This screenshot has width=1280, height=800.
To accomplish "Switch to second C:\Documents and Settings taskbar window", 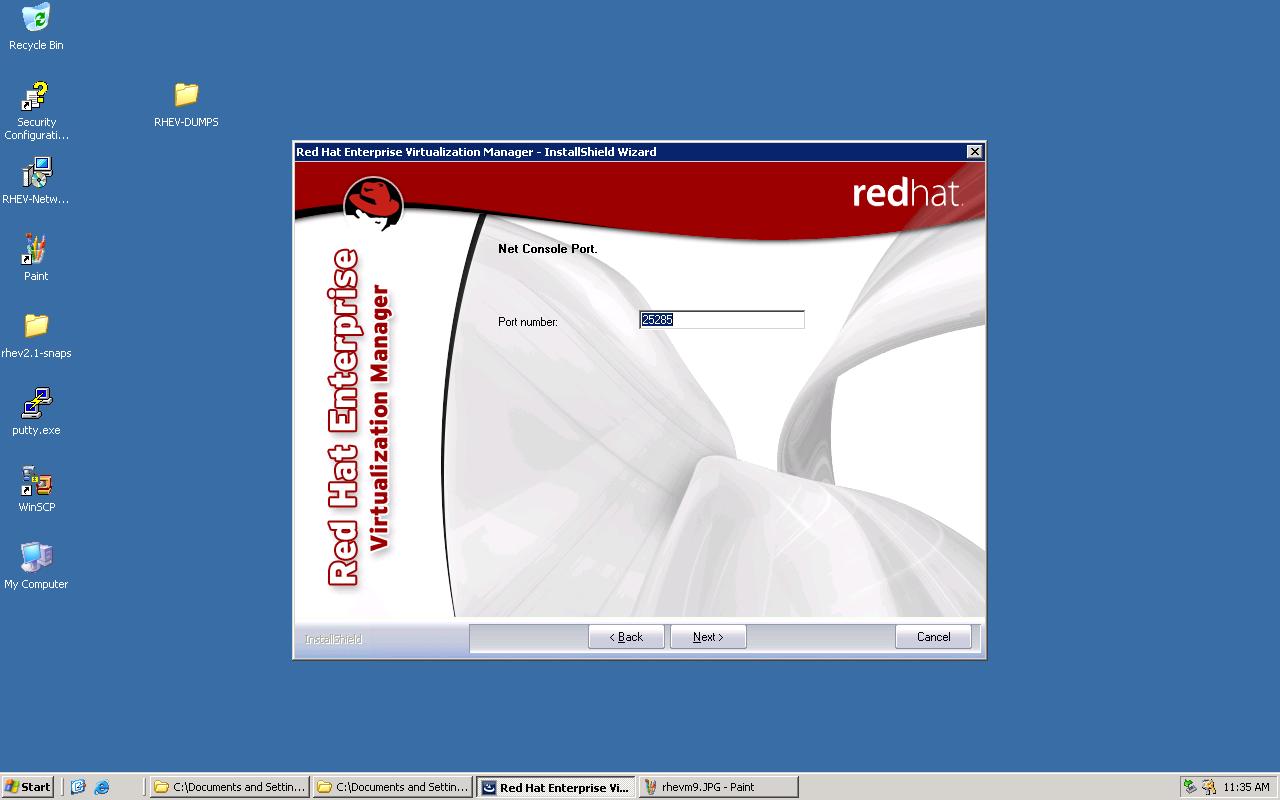I will [x=392, y=787].
